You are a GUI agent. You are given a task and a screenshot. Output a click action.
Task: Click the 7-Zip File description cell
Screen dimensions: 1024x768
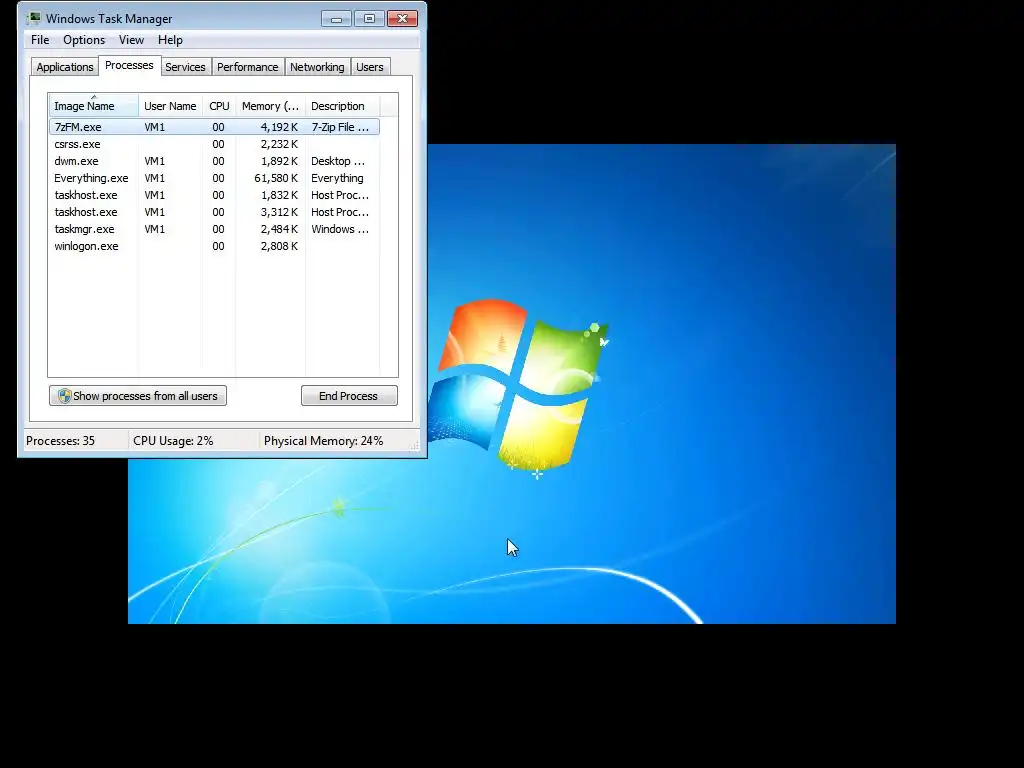click(x=340, y=127)
